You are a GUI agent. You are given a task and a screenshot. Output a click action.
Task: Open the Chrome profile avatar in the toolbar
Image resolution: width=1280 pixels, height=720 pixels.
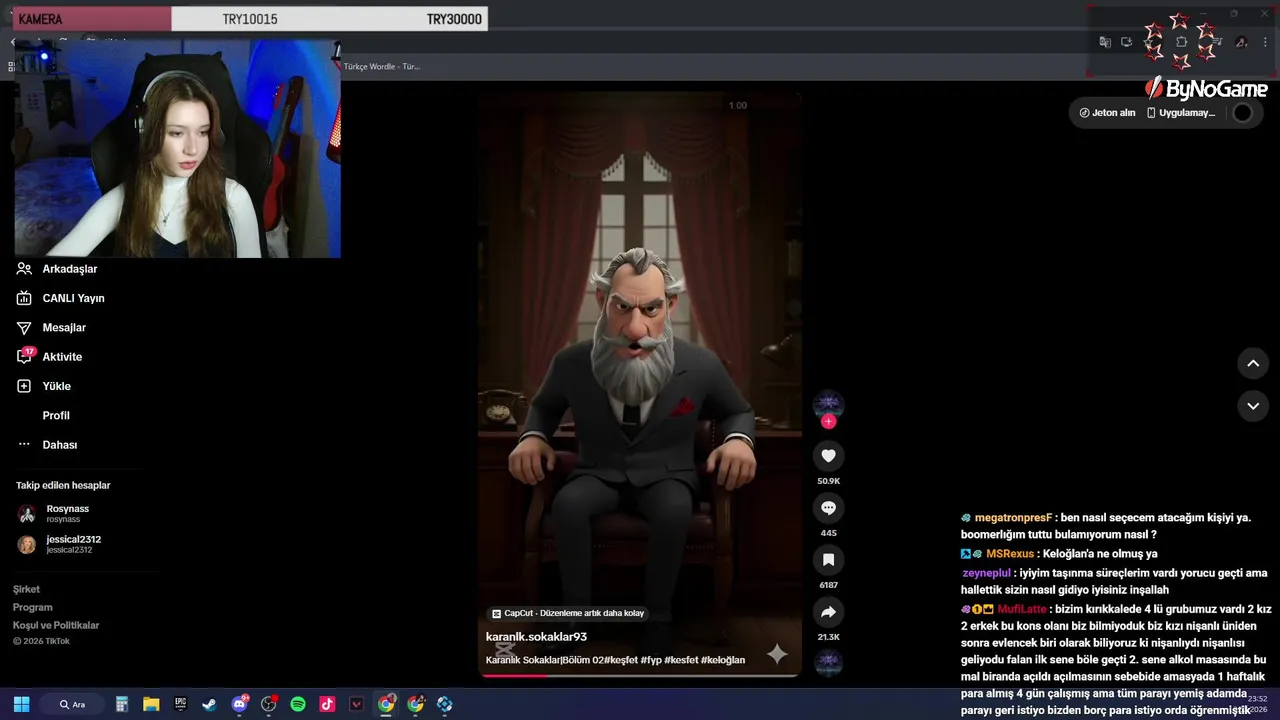coord(1241,42)
